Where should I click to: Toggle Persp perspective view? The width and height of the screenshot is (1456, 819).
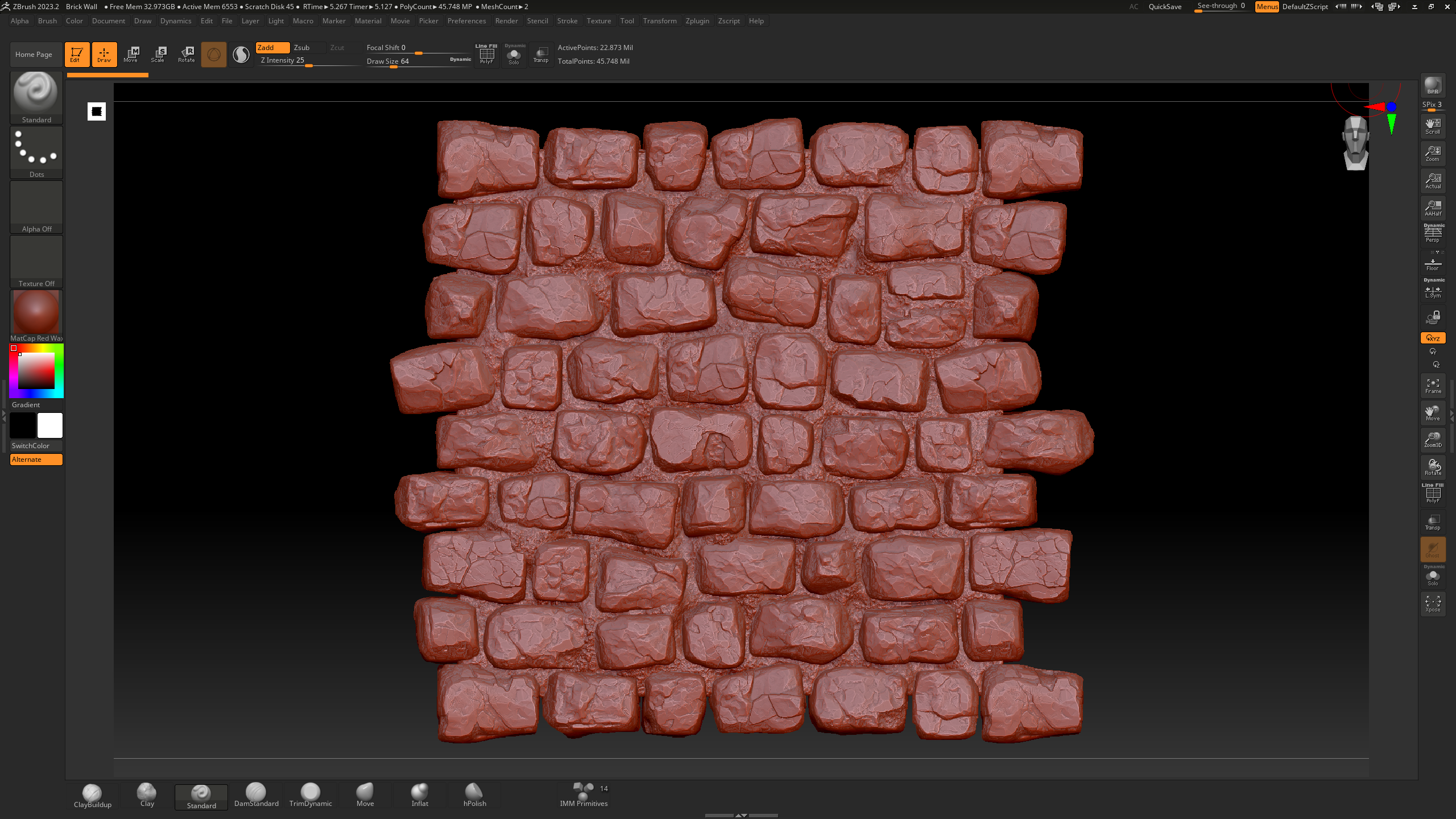[x=1433, y=234]
